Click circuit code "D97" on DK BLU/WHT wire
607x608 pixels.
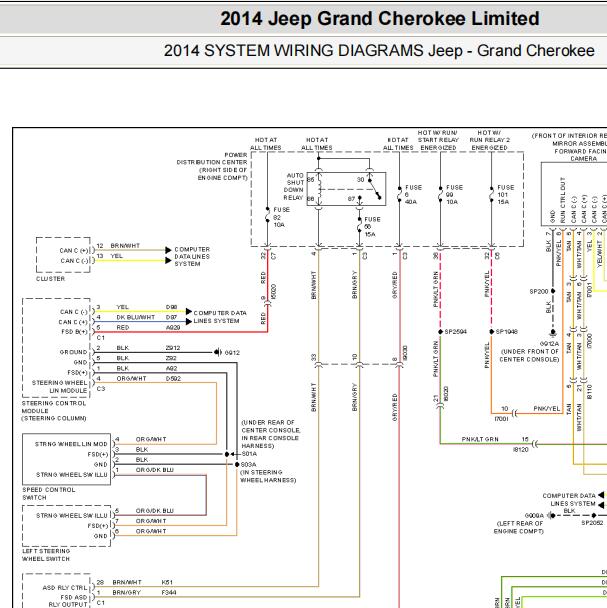171,317
